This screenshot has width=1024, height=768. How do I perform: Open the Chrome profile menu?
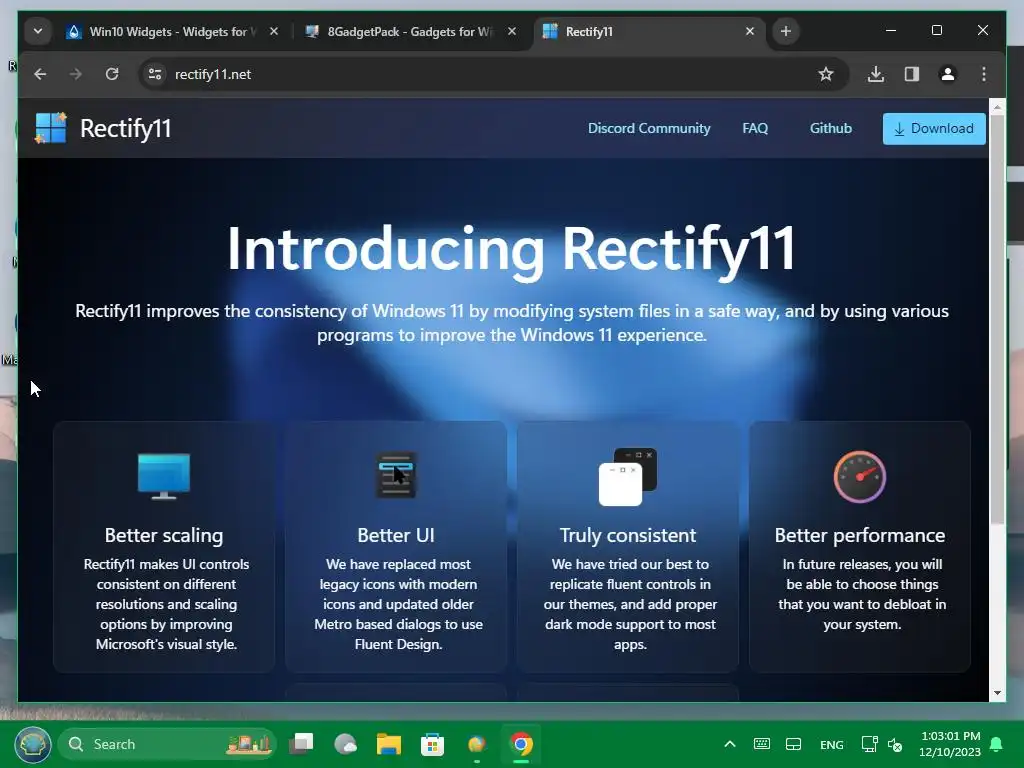coord(948,74)
